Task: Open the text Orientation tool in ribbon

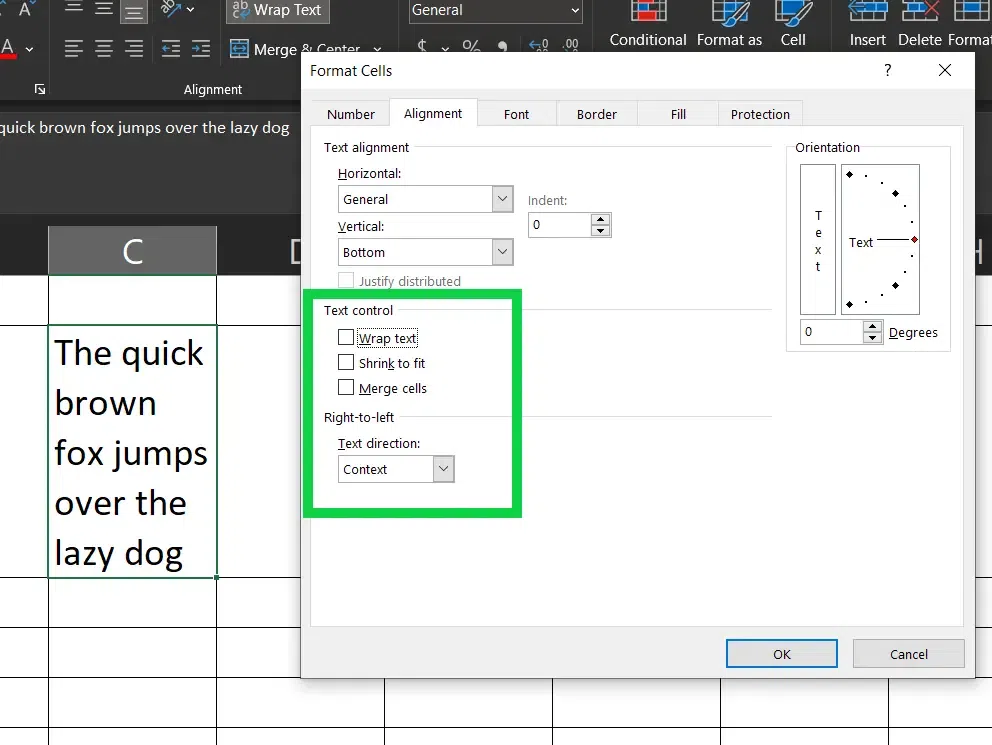Action: pos(171,9)
